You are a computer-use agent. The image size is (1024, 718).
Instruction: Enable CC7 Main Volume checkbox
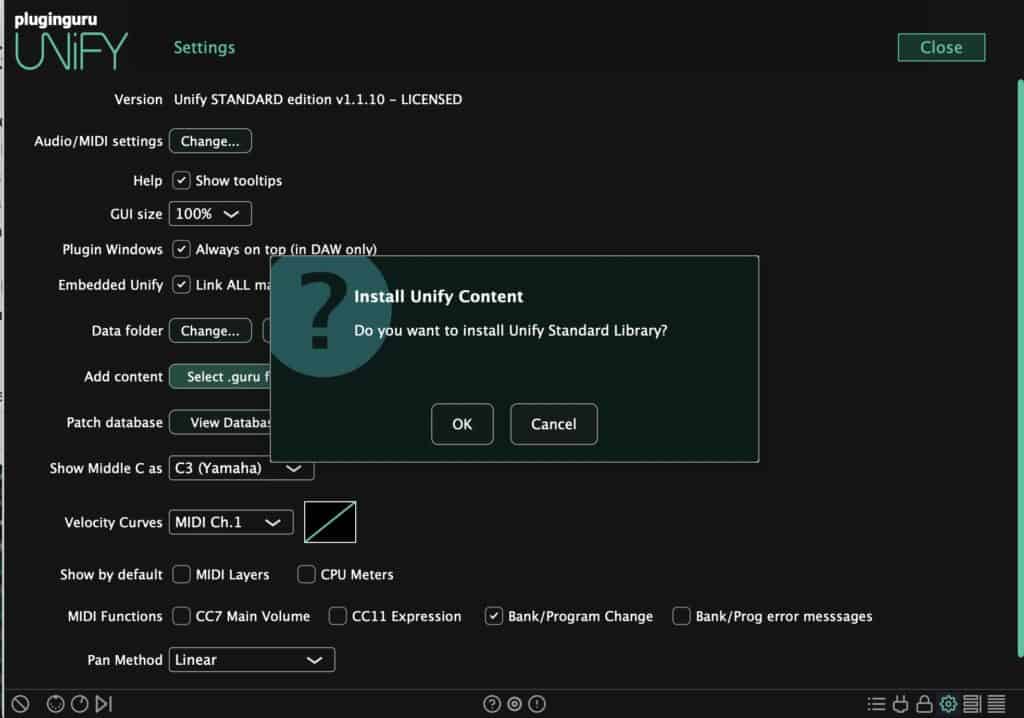[181, 616]
